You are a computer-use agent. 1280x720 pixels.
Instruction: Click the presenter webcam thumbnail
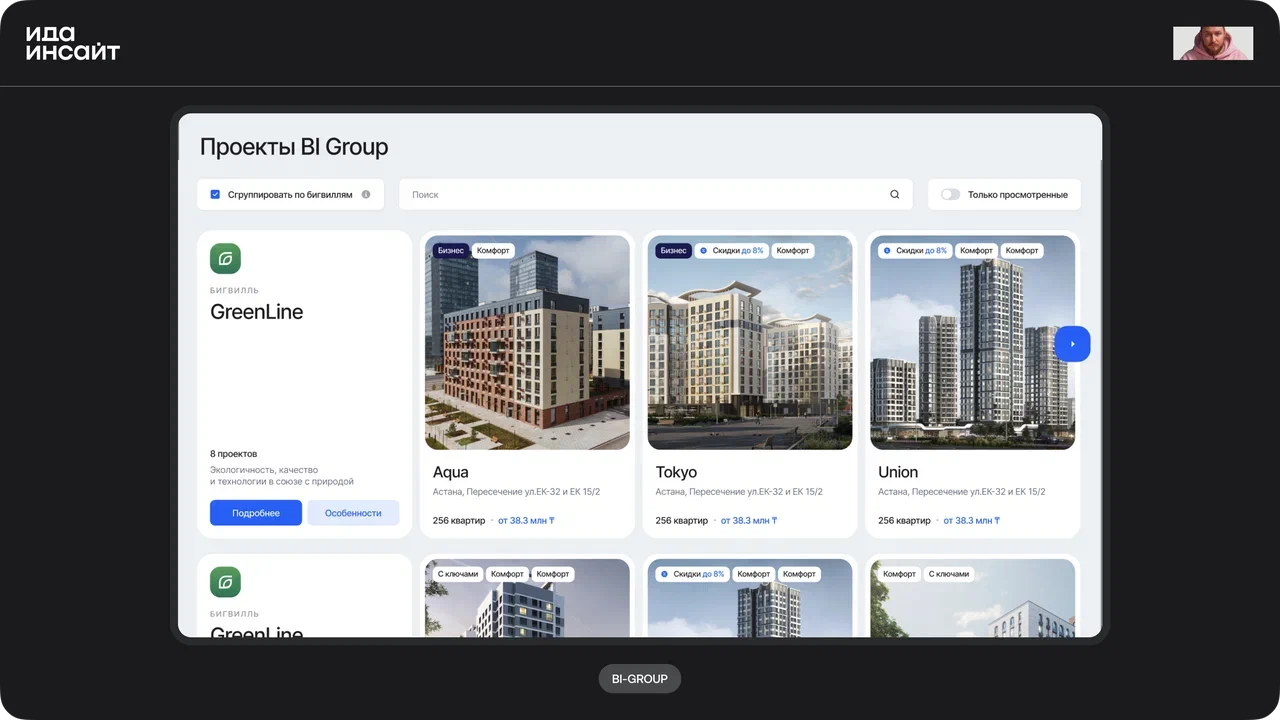tap(1213, 43)
